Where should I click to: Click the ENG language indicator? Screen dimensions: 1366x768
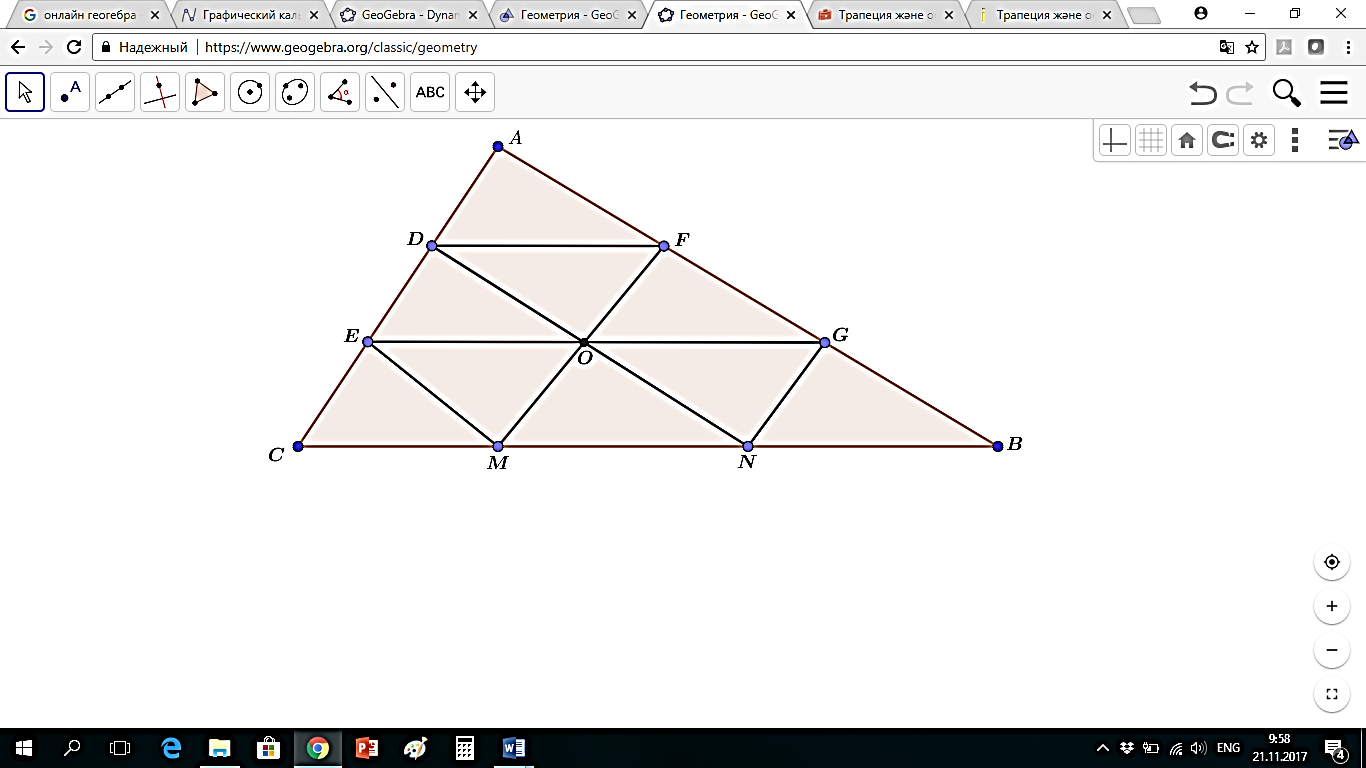(1228, 748)
